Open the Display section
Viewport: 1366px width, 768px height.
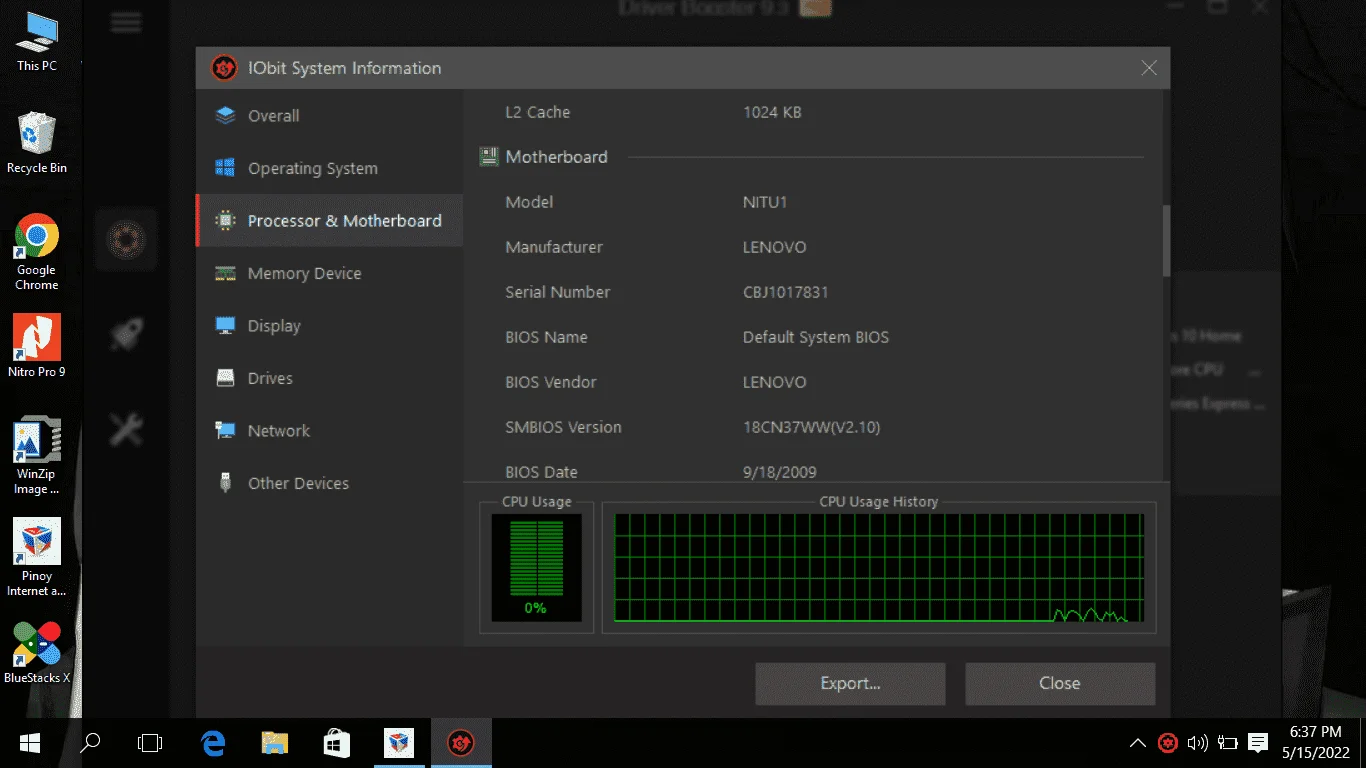[329, 326]
